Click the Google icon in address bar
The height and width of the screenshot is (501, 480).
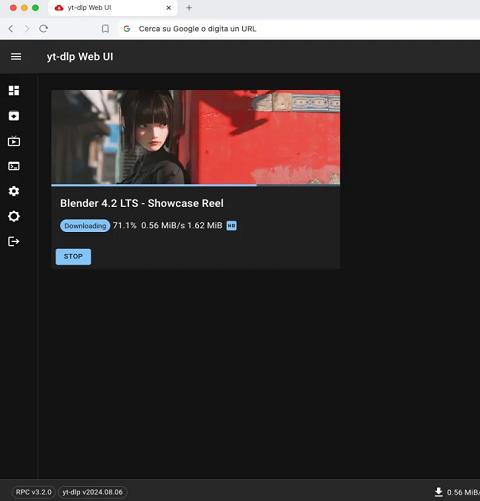coord(127,29)
